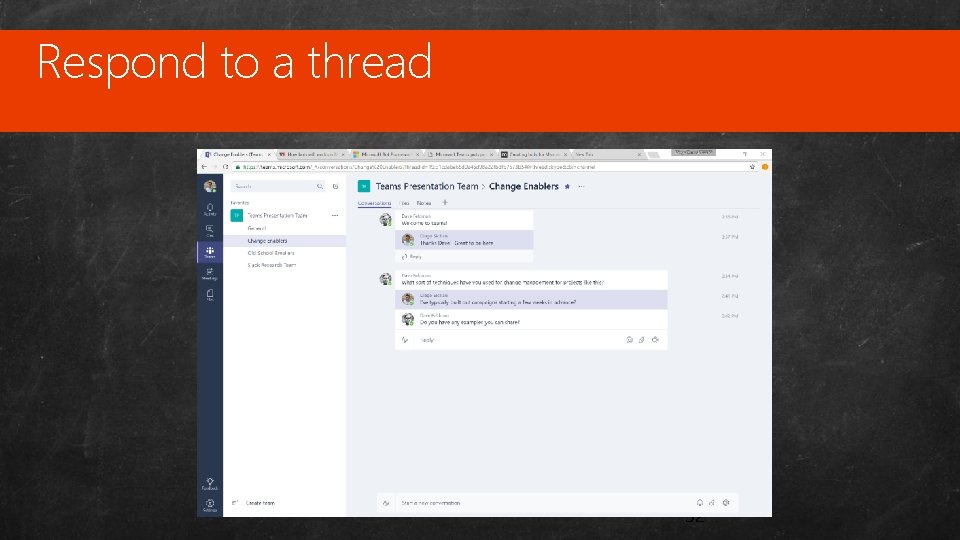The image size is (960, 540).
Task: Select the Old School Emailers channel
Action: pos(271,253)
